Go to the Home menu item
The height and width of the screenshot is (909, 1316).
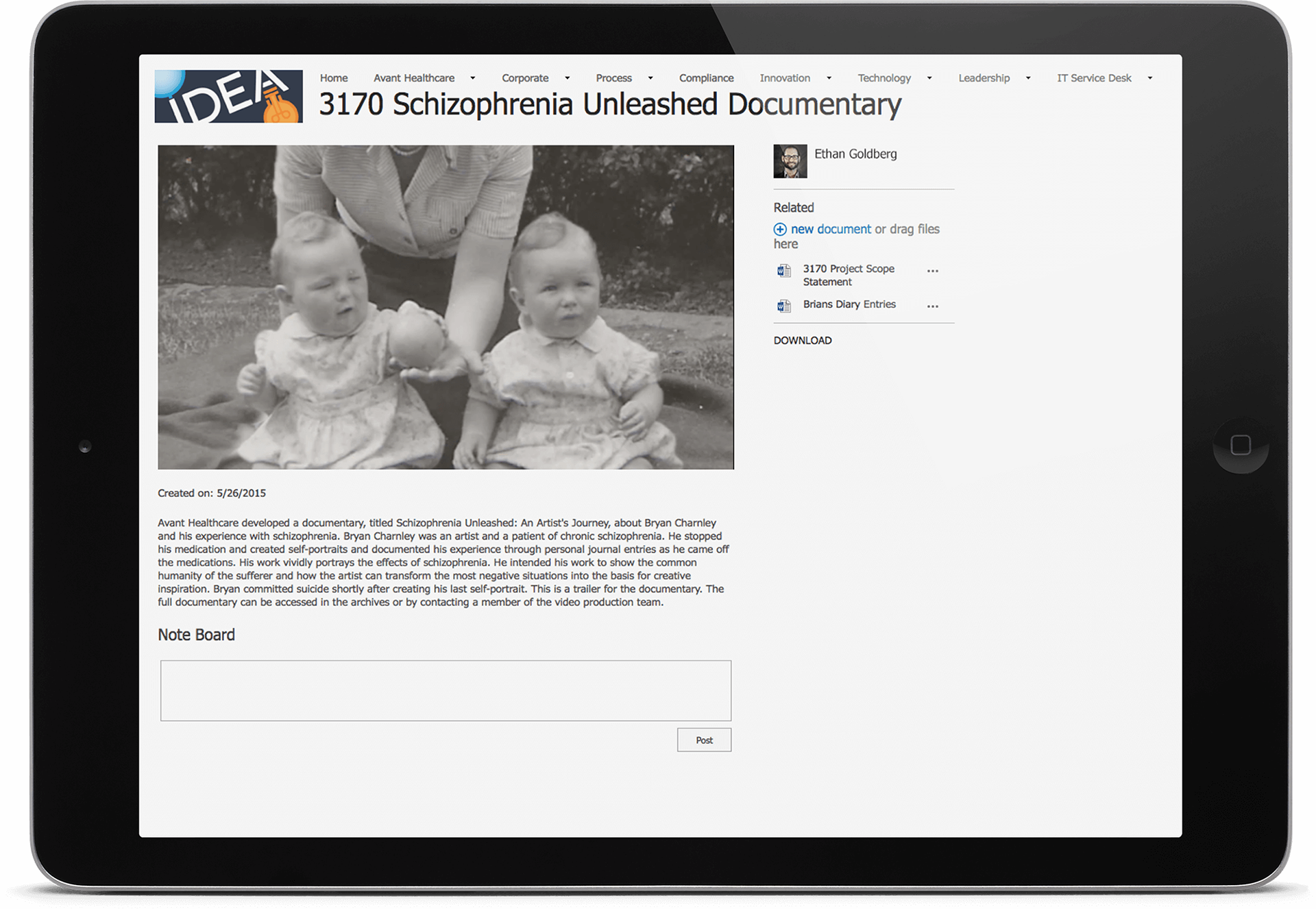coord(334,78)
